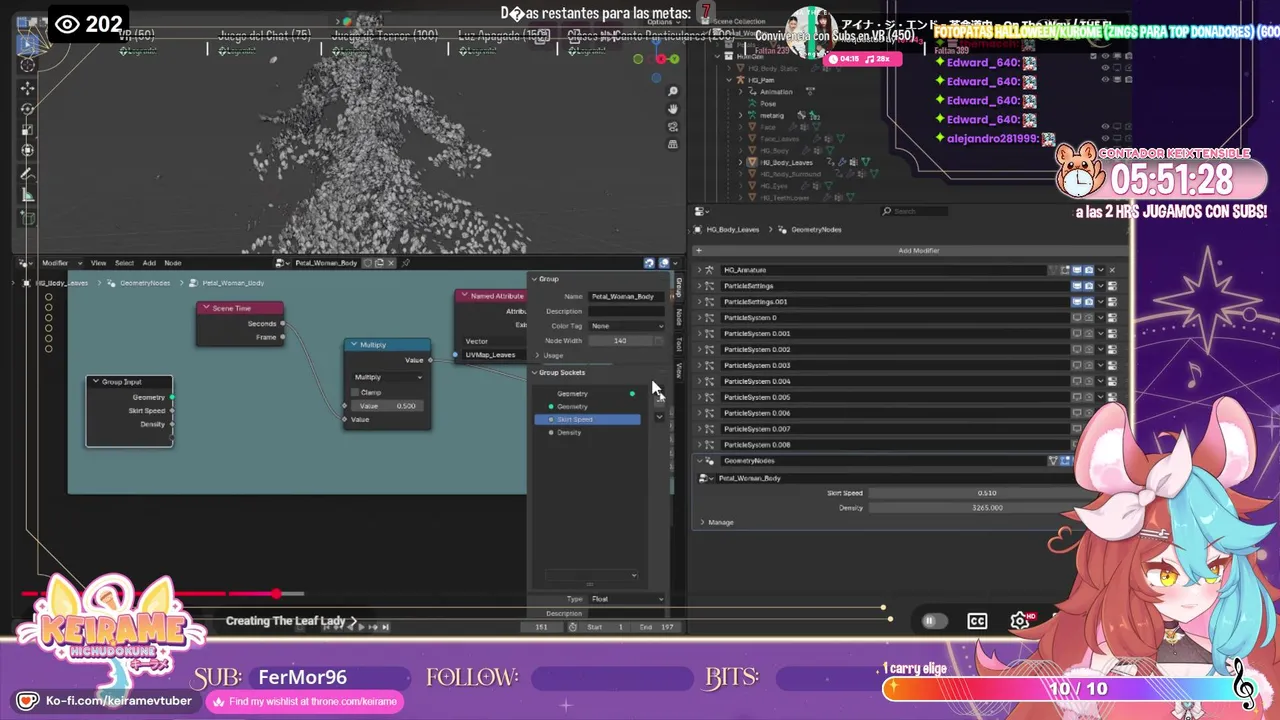Toggle closed captions on video player

977,621
